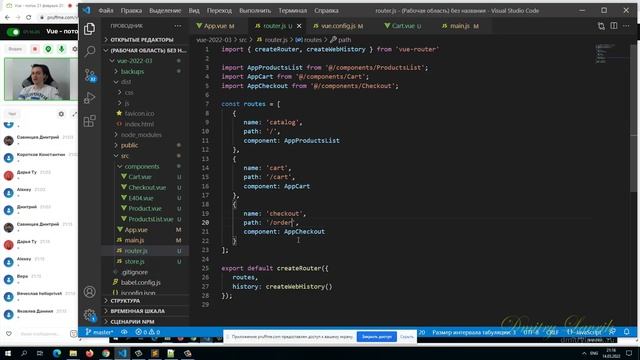Switch to the main.js editor tab
The height and width of the screenshot is (360, 640).
click(460, 26)
